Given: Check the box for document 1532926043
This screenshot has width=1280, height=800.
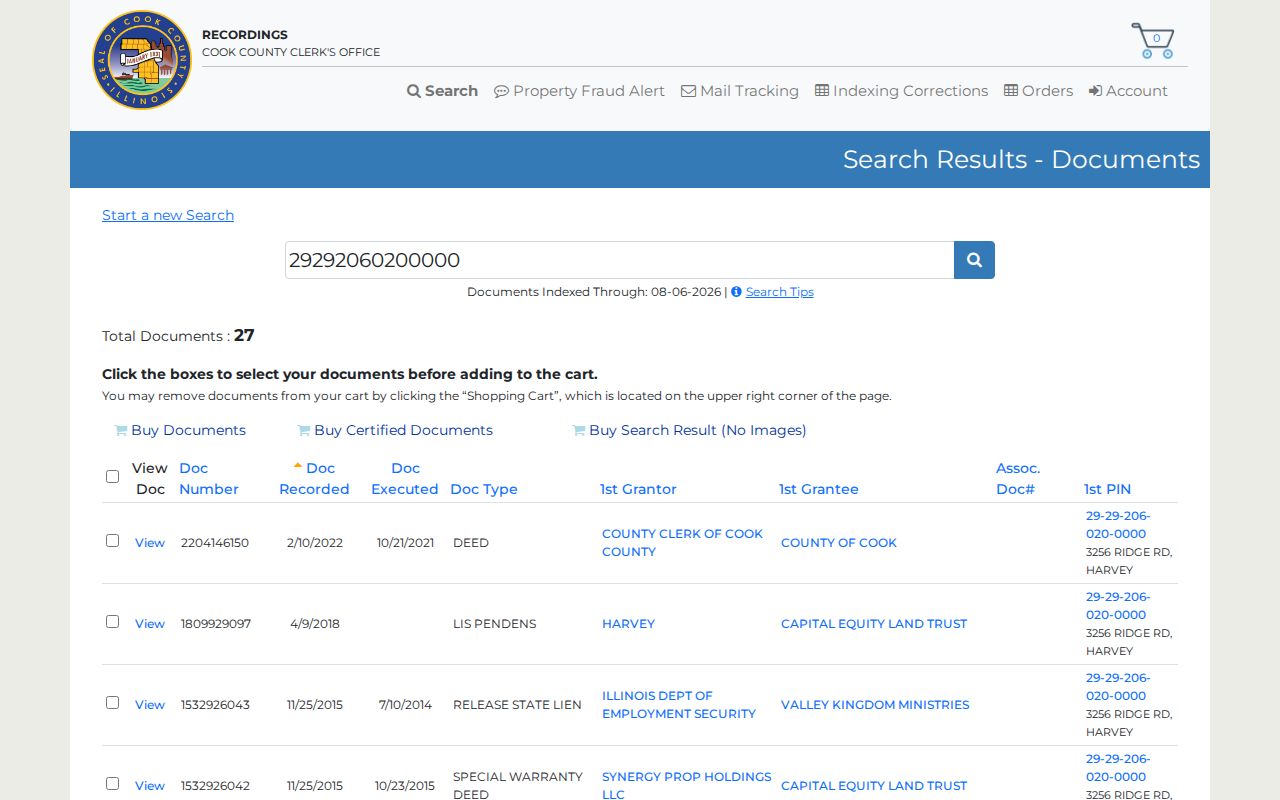Looking at the screenshot, I should pyautogui.click(x=112, y=702).
